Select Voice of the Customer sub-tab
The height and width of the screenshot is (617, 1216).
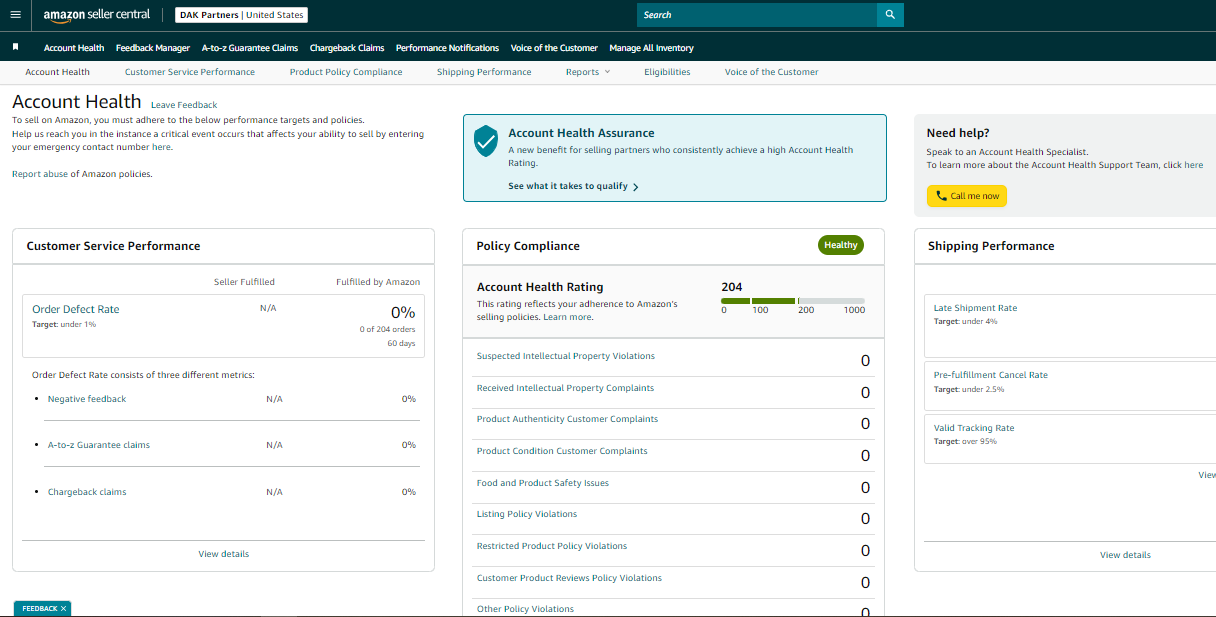coord(771,72)
